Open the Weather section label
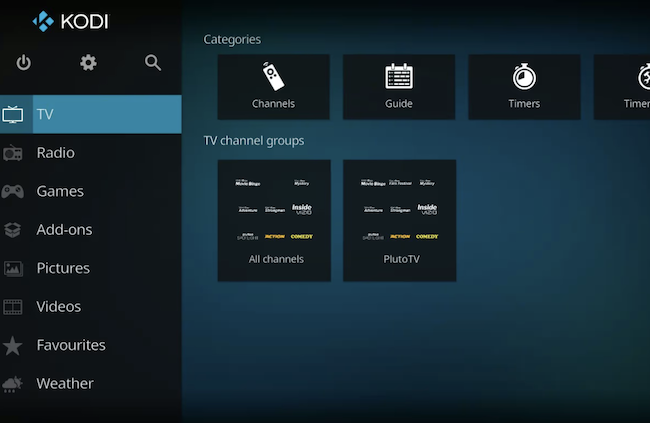This screenshot has height=423, width=650. [x=65, y=384]
